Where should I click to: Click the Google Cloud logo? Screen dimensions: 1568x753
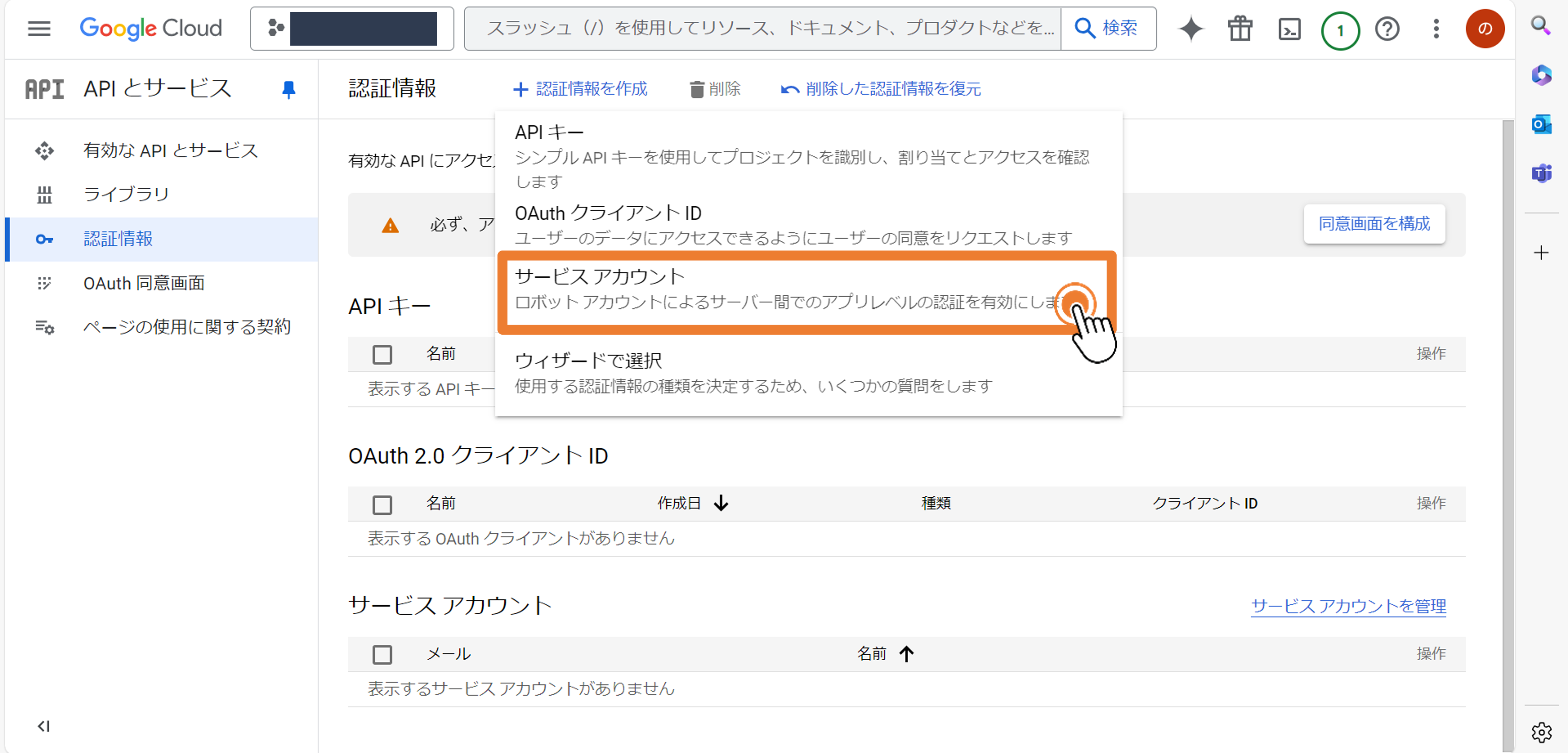pos(150,28)
